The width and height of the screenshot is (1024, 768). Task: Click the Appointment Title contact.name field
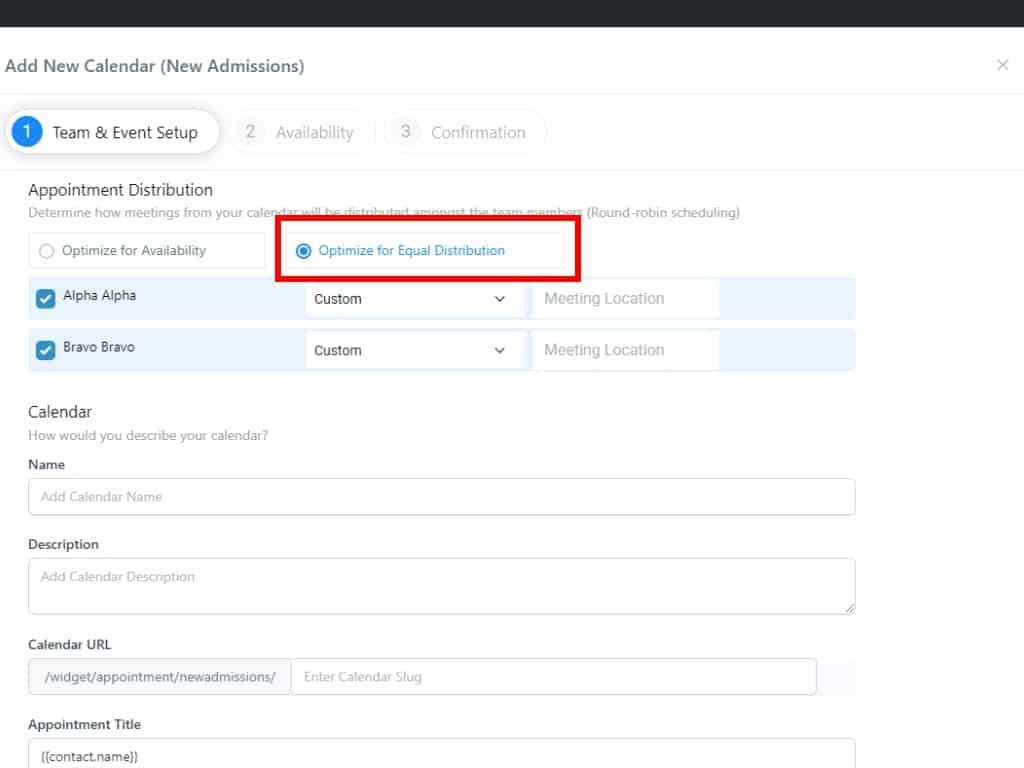pyautogui.click(x=441, y=756)
